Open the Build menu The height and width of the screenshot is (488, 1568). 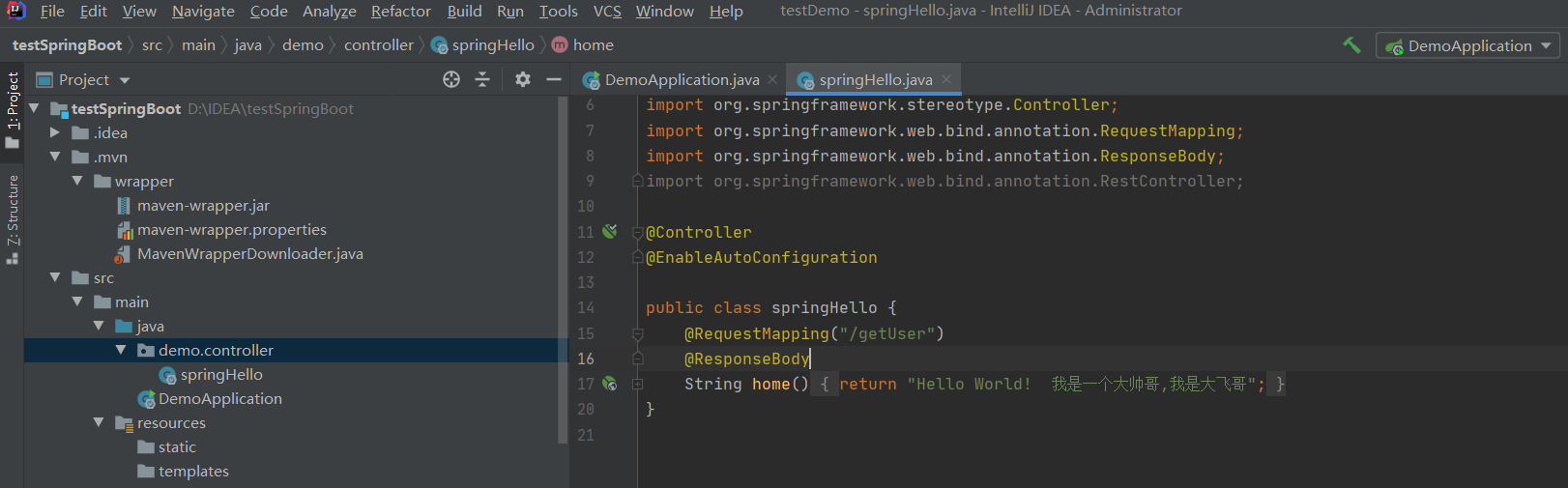(464, 12)
